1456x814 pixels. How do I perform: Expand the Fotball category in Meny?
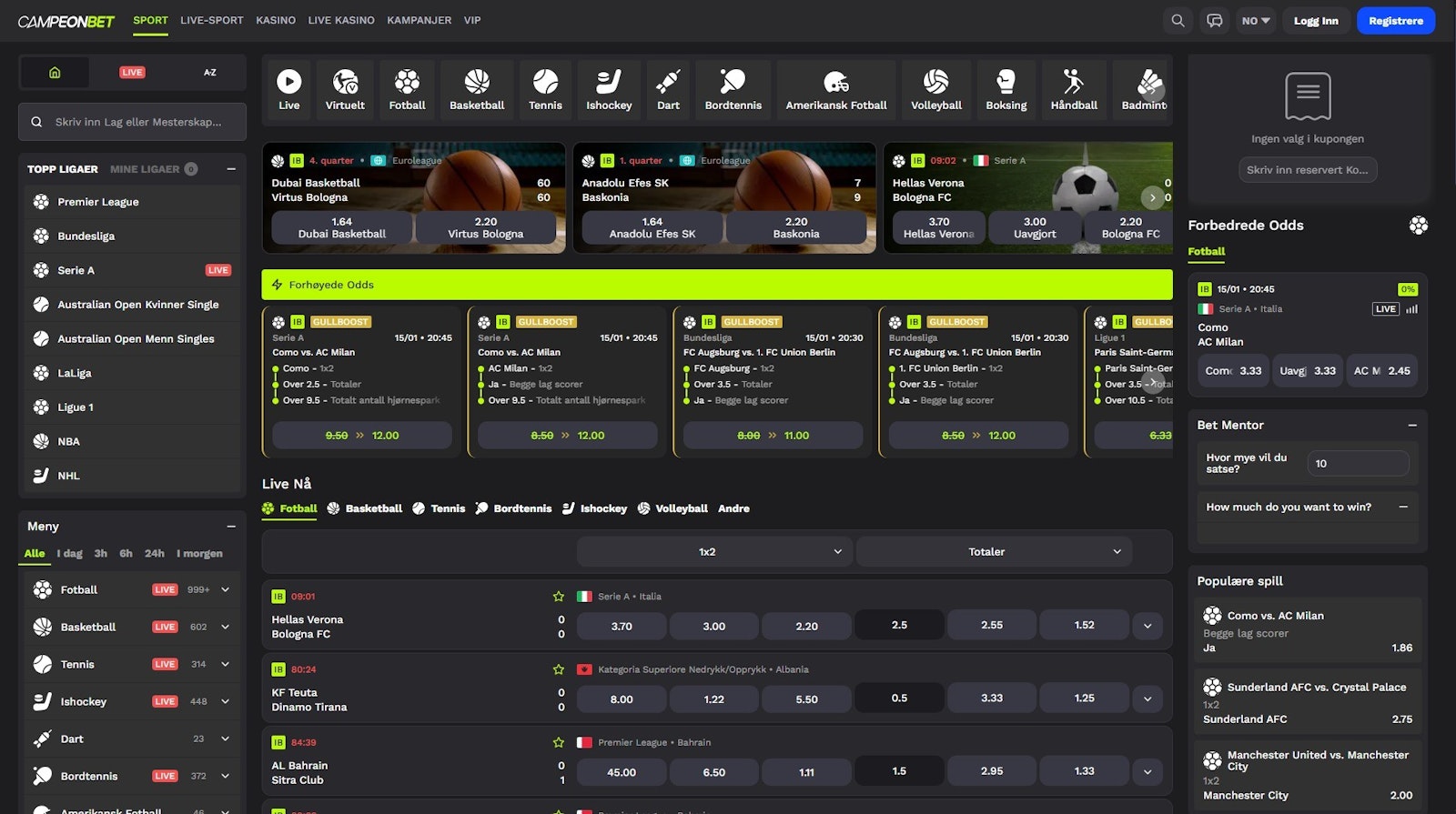tap(225, 589)
